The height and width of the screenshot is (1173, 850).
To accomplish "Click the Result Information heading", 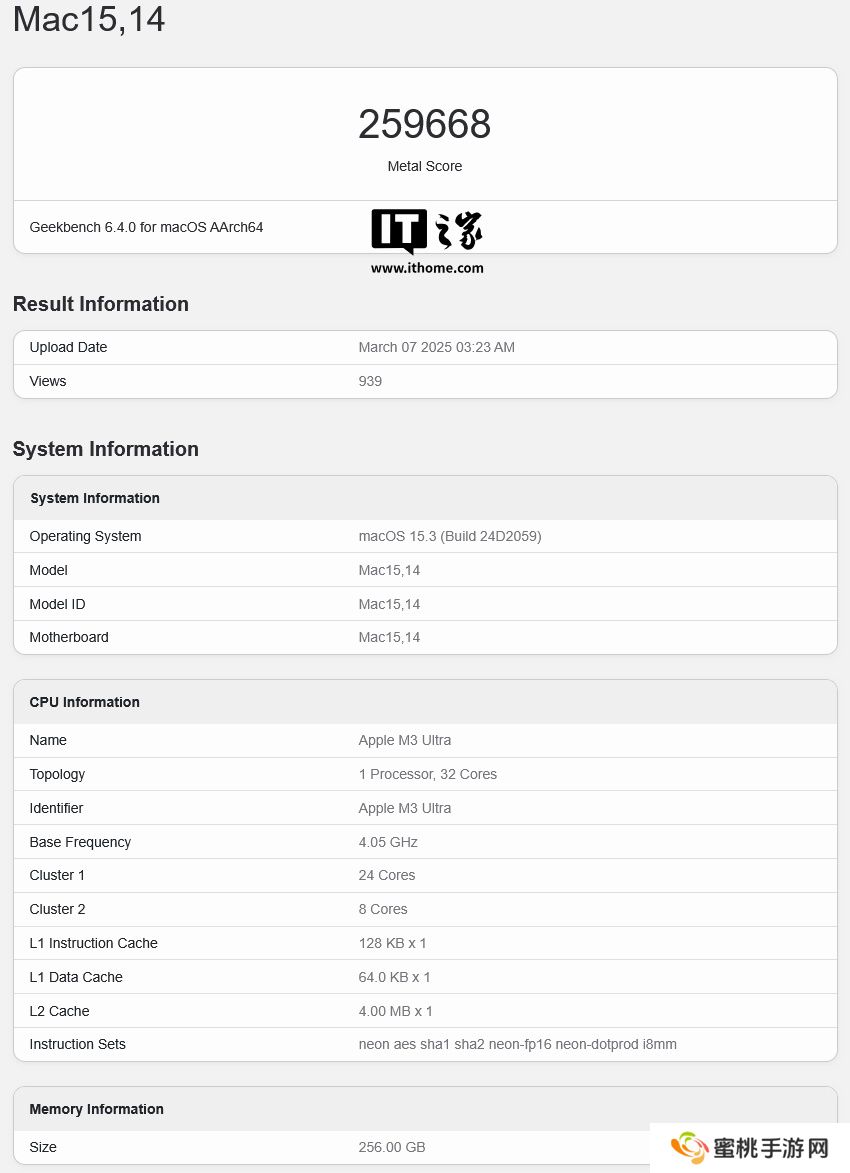I will 100,304.
